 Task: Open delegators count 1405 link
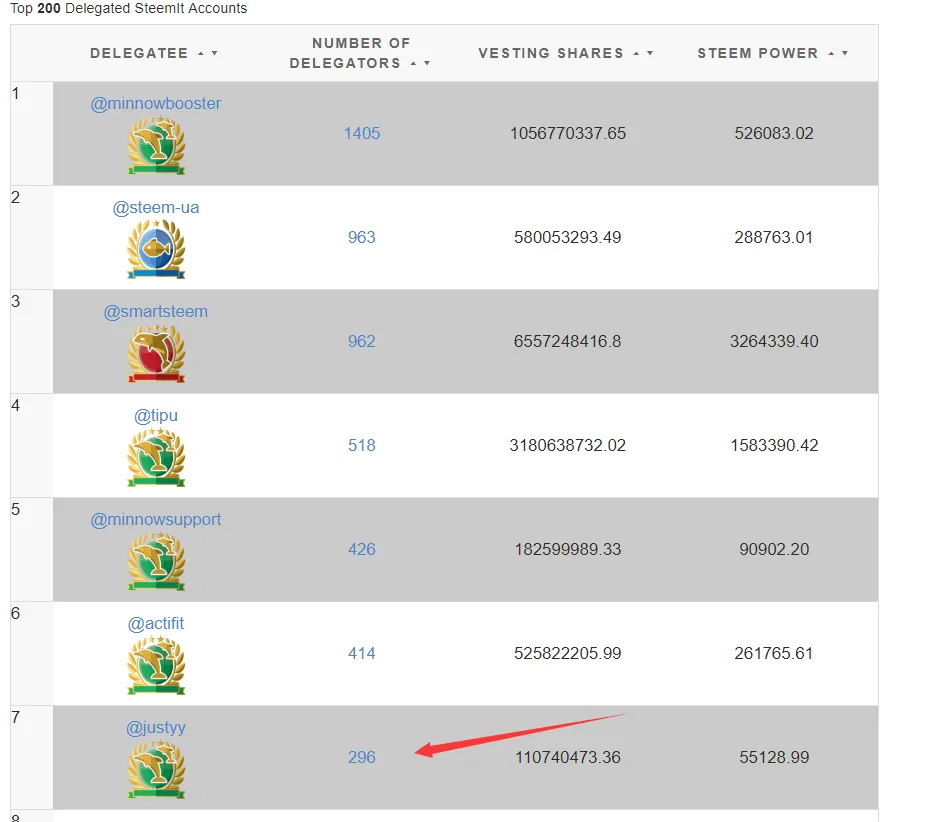pos(362,133)
